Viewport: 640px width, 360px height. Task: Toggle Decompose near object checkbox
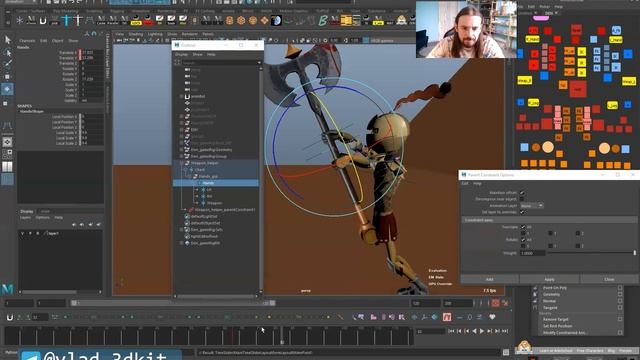pos(522,199)
